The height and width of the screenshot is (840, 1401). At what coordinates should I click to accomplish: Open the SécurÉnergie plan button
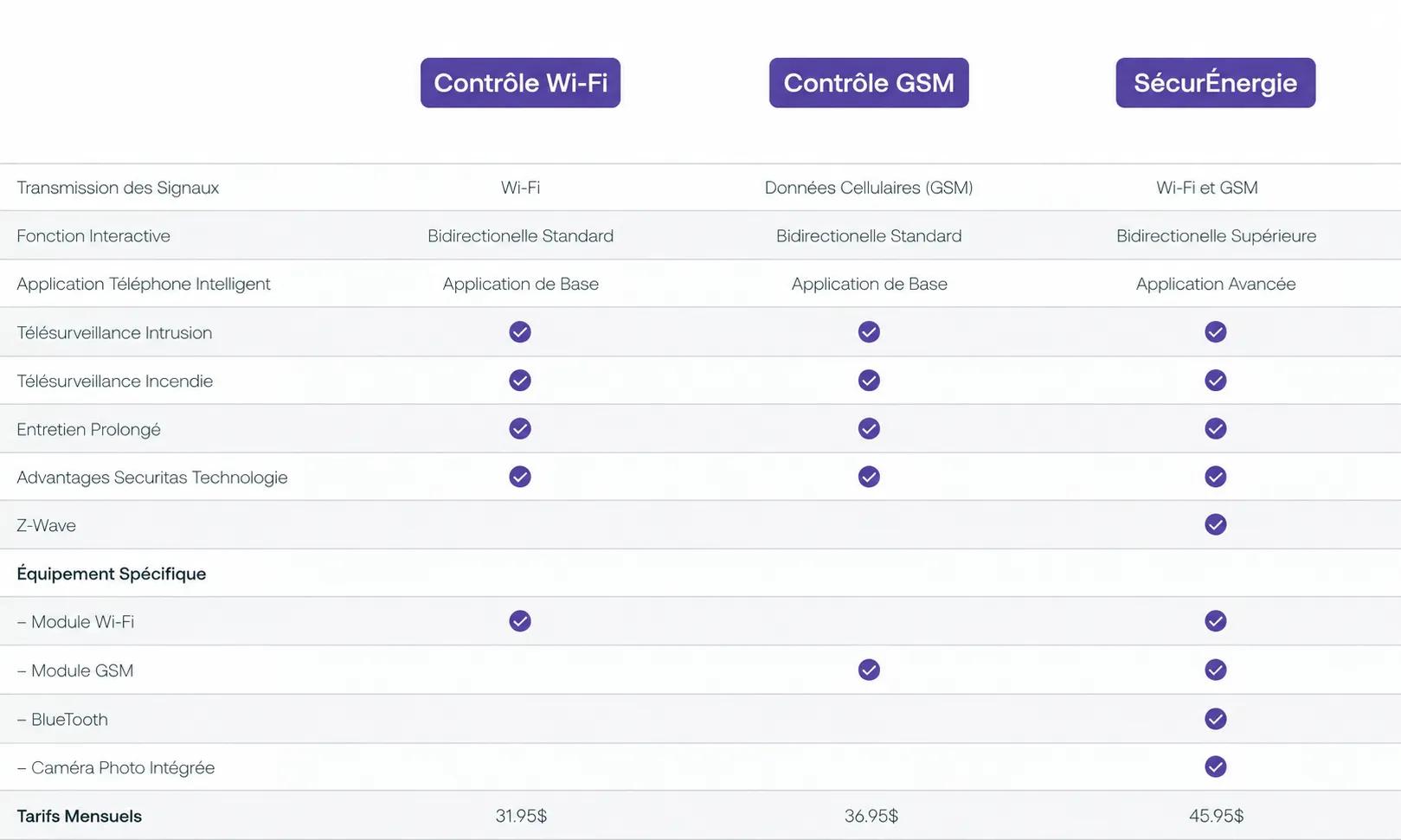[x=1216, y=83]
